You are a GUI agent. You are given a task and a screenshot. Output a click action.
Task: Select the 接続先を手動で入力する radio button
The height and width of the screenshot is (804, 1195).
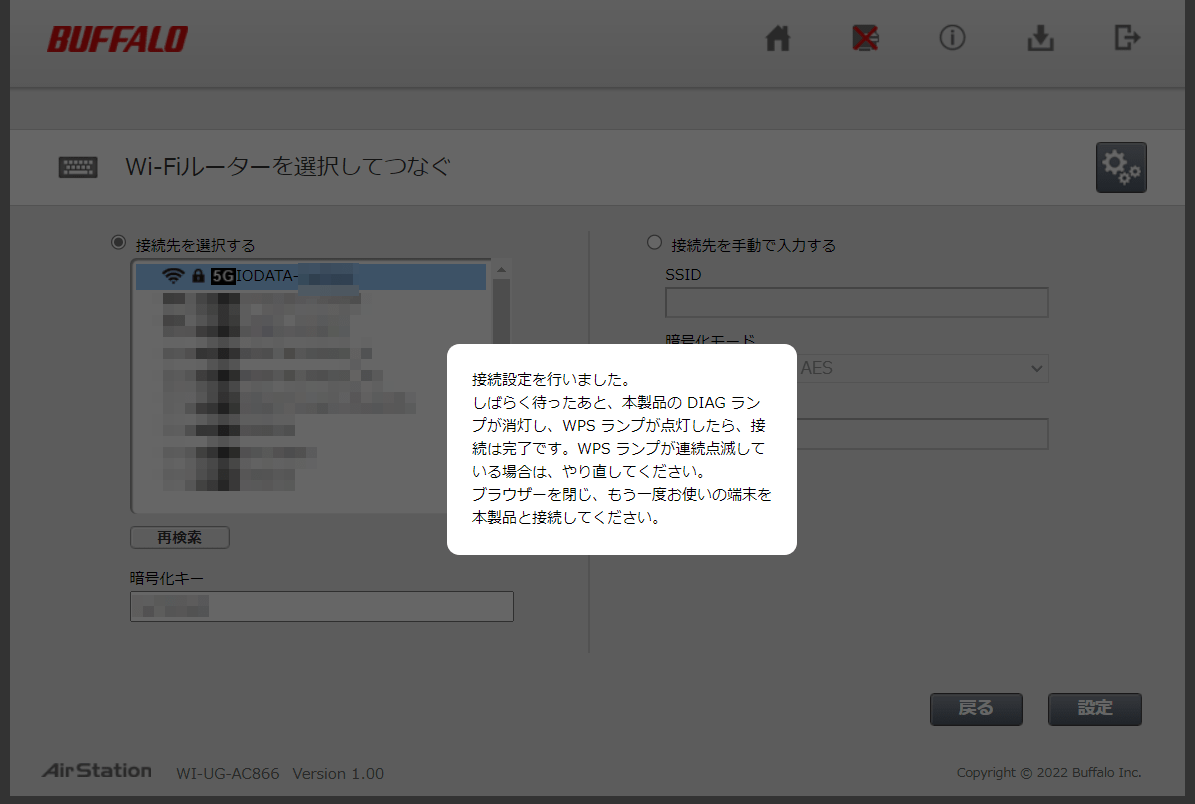click(655, 243)
